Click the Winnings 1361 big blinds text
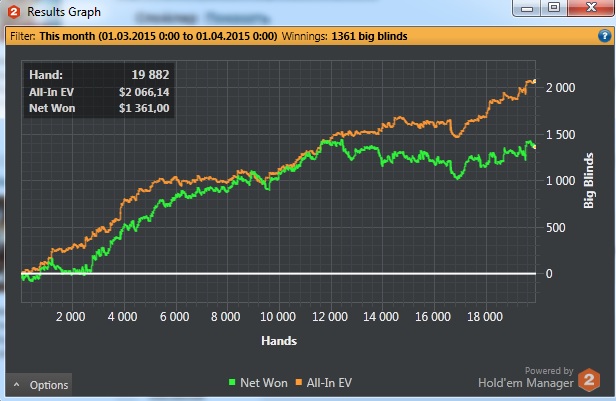Screen dimensions: 616x401 (x=345, y=36)
